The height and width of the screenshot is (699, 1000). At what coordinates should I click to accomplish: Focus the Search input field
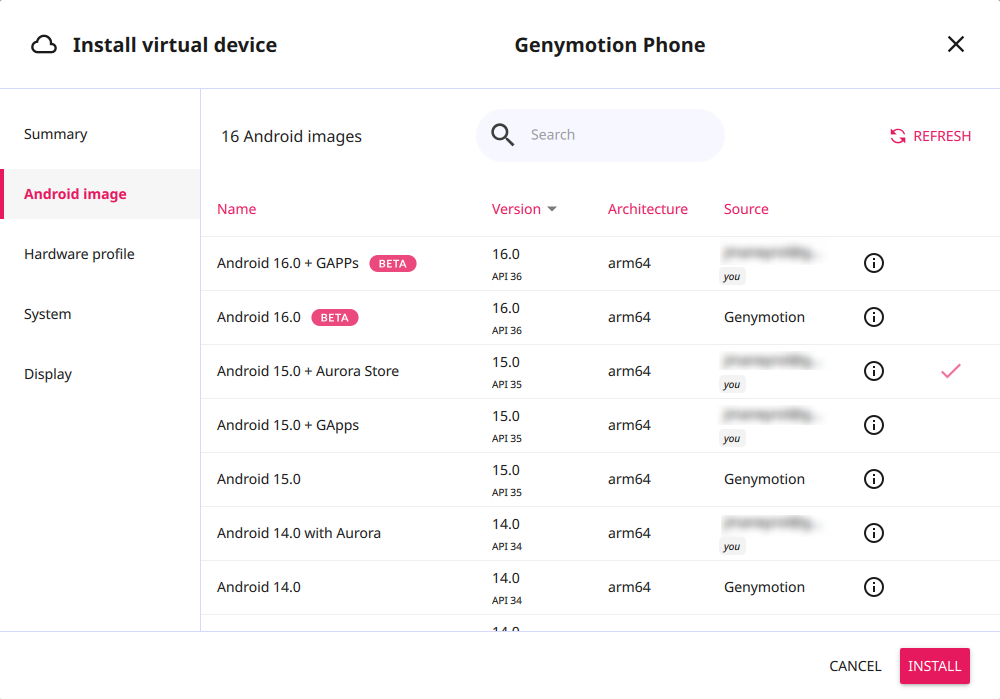click(x=600, y=135)
